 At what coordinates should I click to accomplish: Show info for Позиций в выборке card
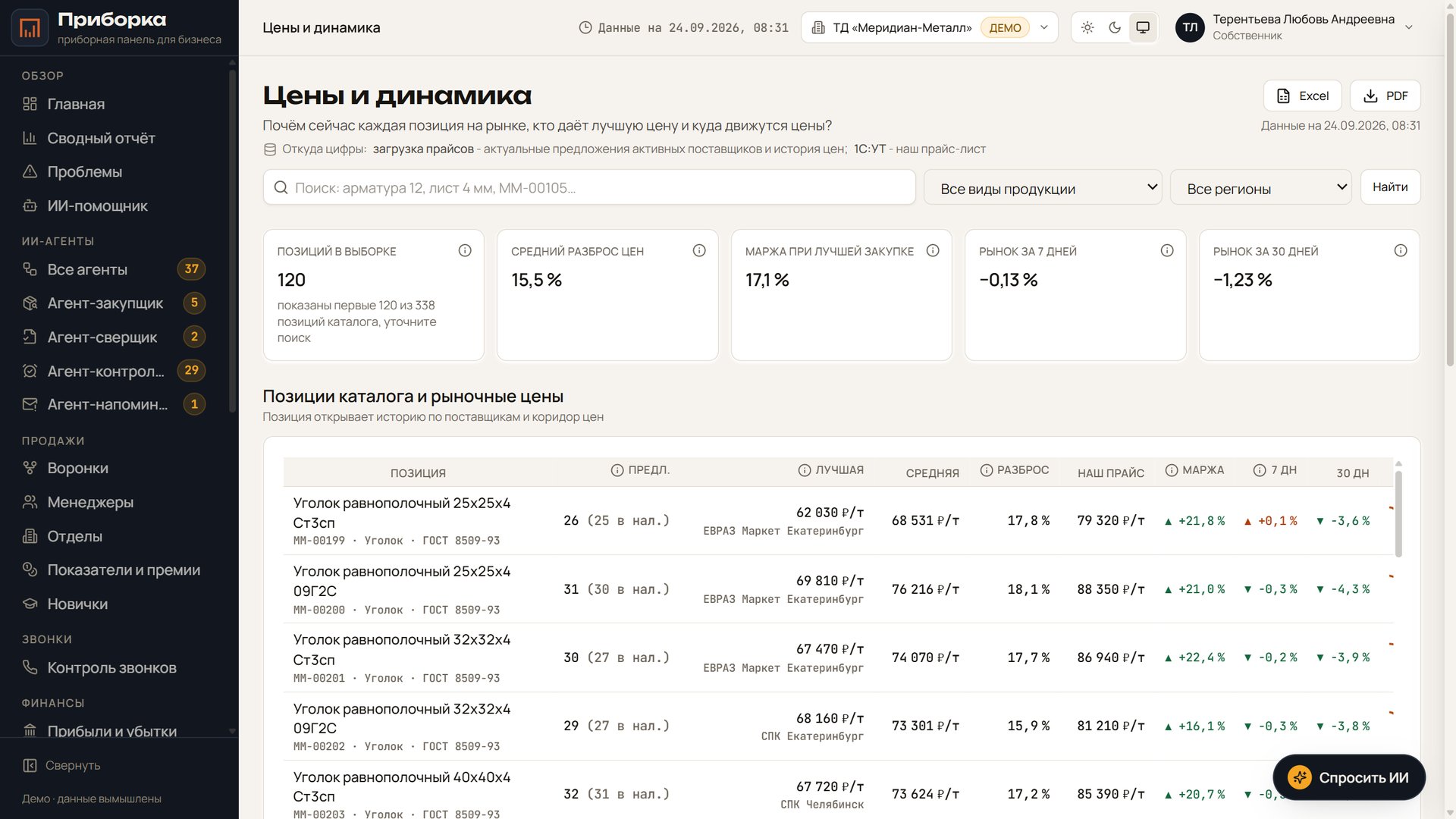[465, 250]
